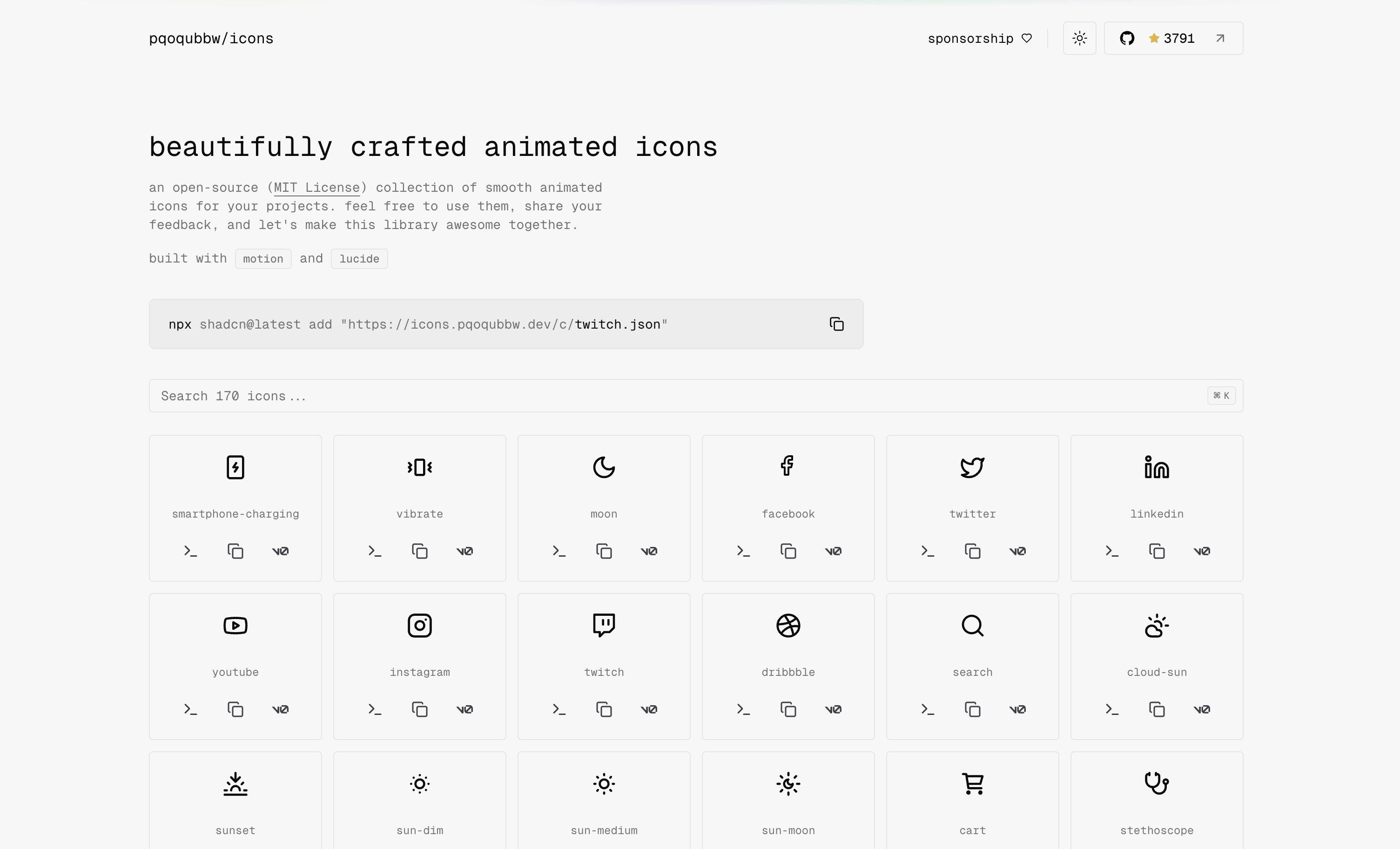Click the 'stethoscope' label

(x=1156, y=830)
